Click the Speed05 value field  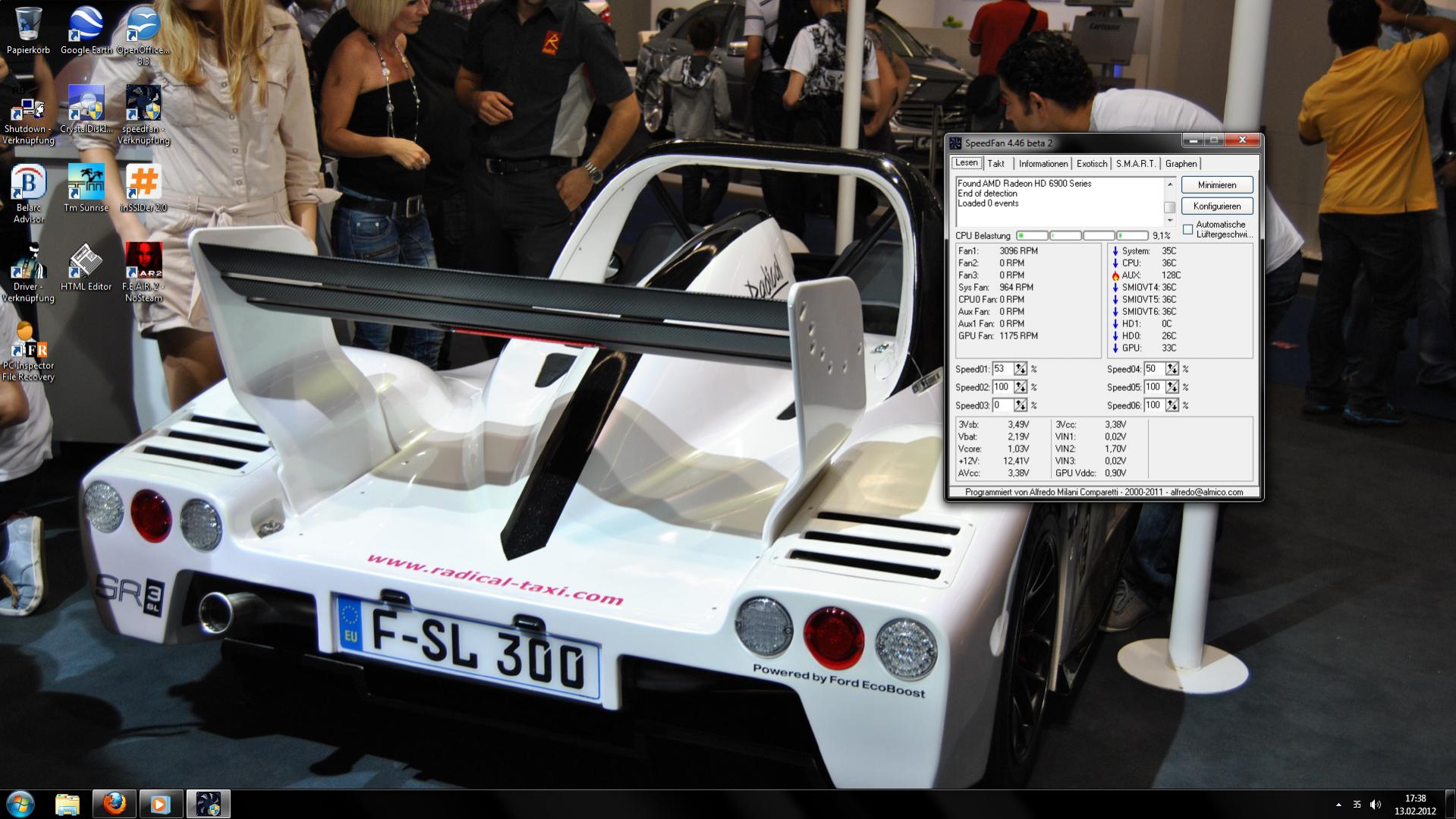(1155, 387)
